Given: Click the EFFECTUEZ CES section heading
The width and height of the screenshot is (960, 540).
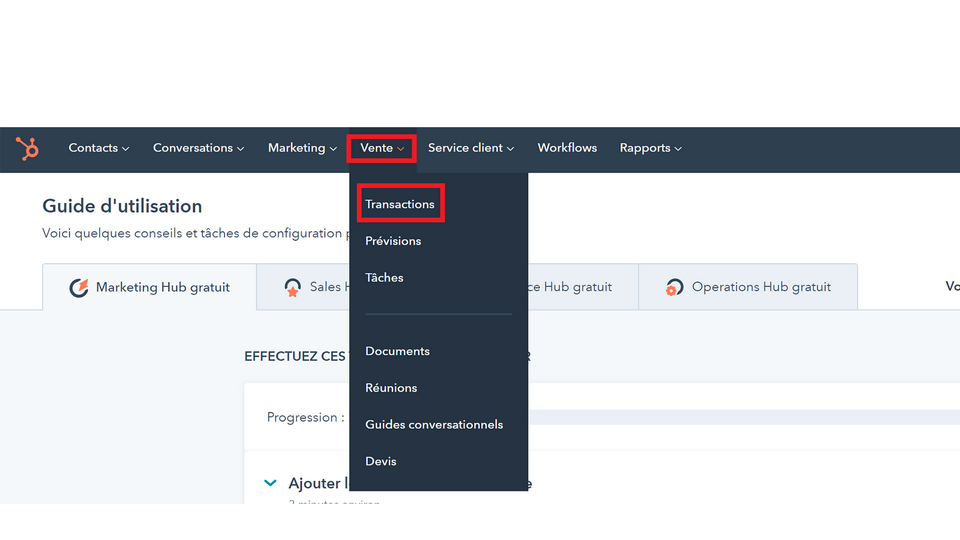Looking at the screenshot, I should 296,356.
